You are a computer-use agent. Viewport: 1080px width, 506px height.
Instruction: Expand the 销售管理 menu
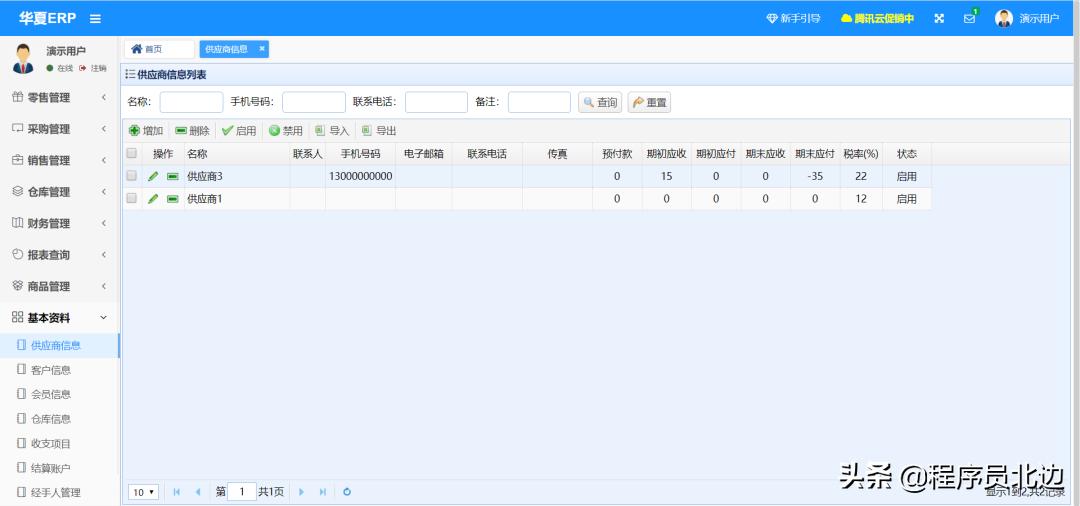click(x=59, y=160)
